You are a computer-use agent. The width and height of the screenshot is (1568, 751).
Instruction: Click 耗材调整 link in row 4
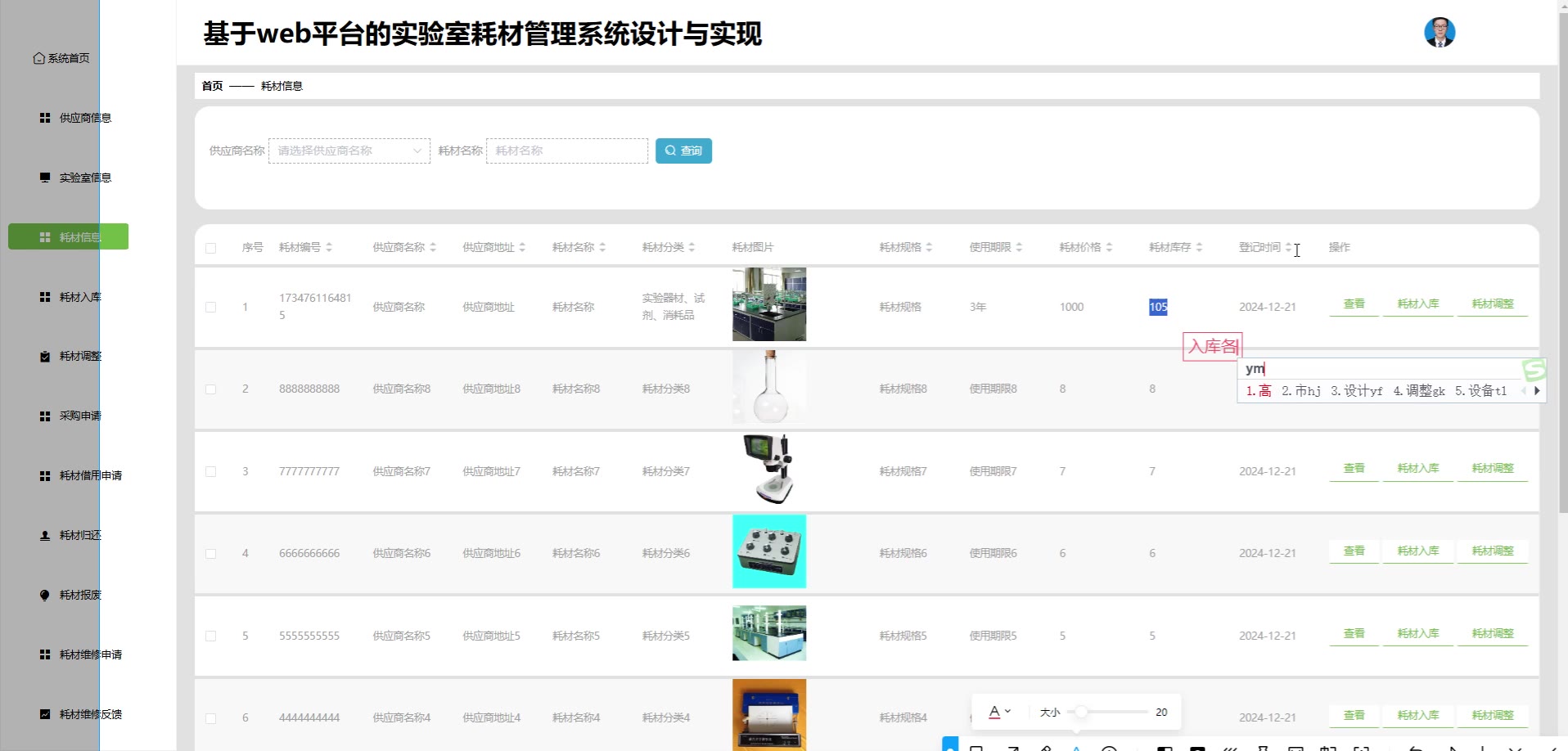(x=1492, y=551)
